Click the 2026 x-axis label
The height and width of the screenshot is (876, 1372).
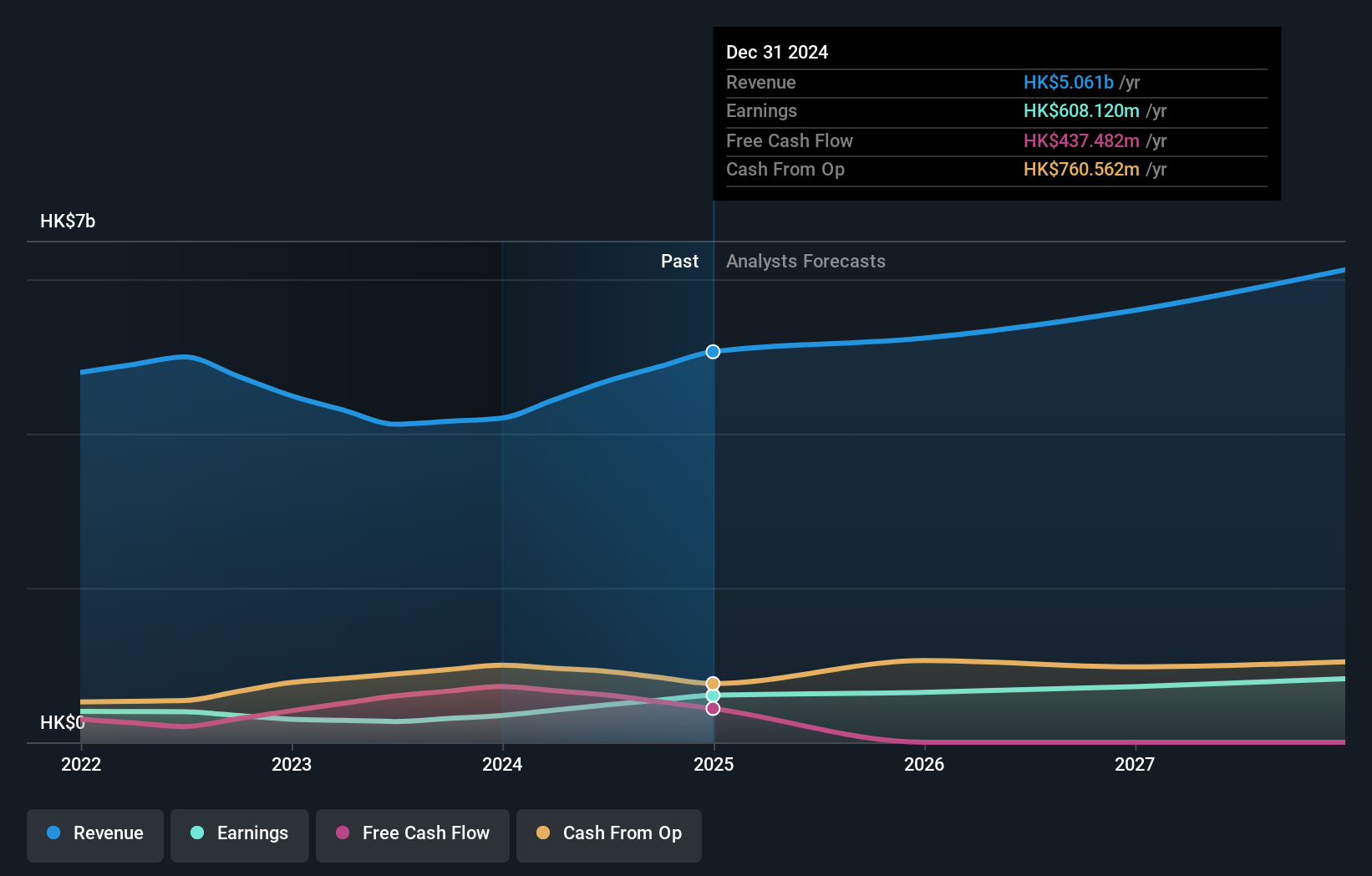tap(924, 764)
